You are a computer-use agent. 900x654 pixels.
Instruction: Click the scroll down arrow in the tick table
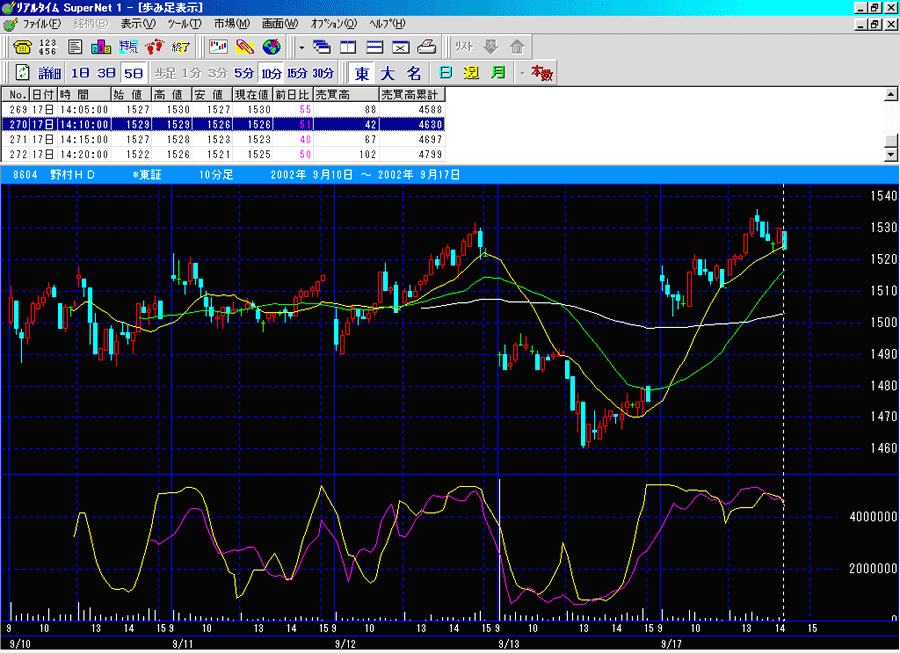click(x=891, y=154)
